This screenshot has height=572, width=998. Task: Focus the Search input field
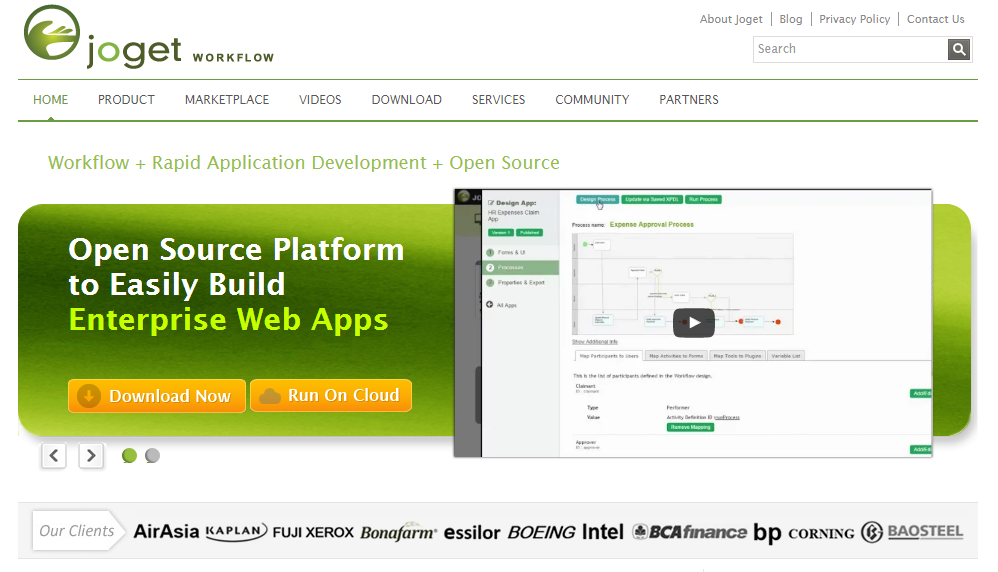point(851,49)
